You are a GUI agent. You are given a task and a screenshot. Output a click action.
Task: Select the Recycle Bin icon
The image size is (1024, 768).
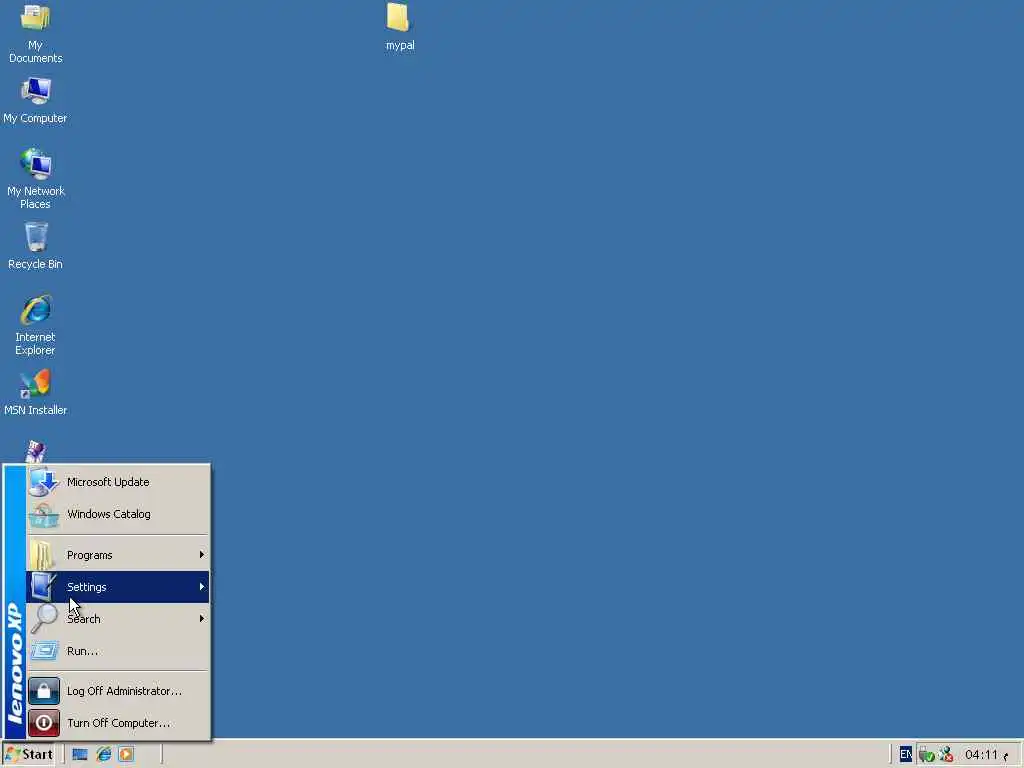coord(35,246)
